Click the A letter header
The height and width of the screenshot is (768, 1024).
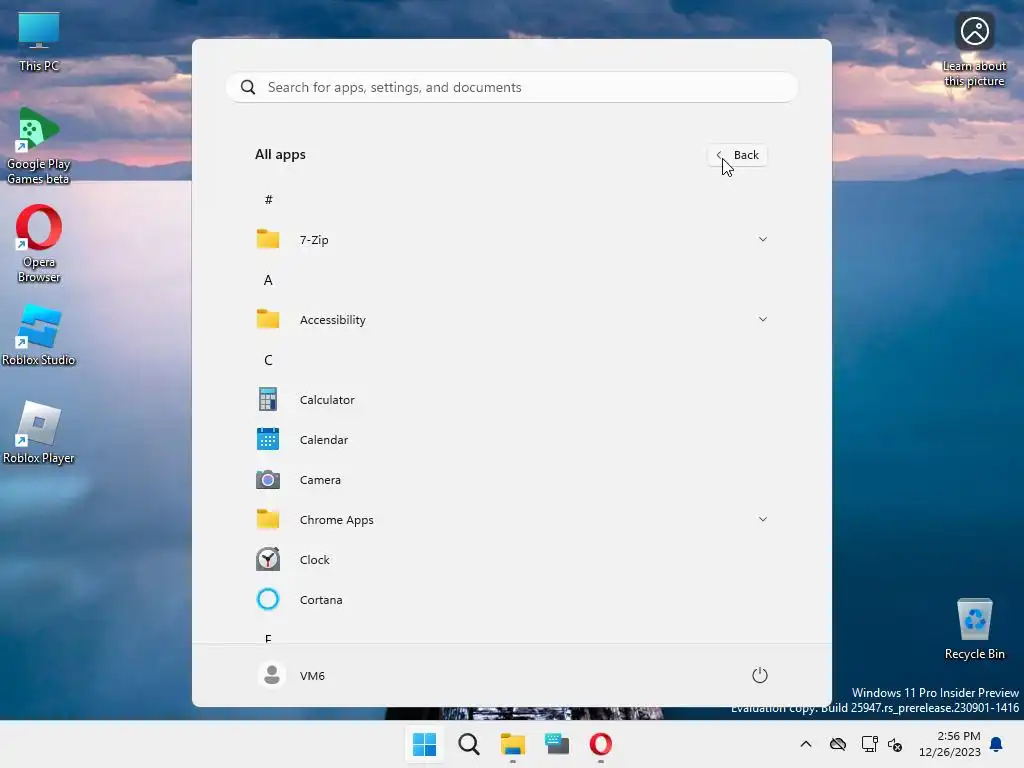[268, 280]
